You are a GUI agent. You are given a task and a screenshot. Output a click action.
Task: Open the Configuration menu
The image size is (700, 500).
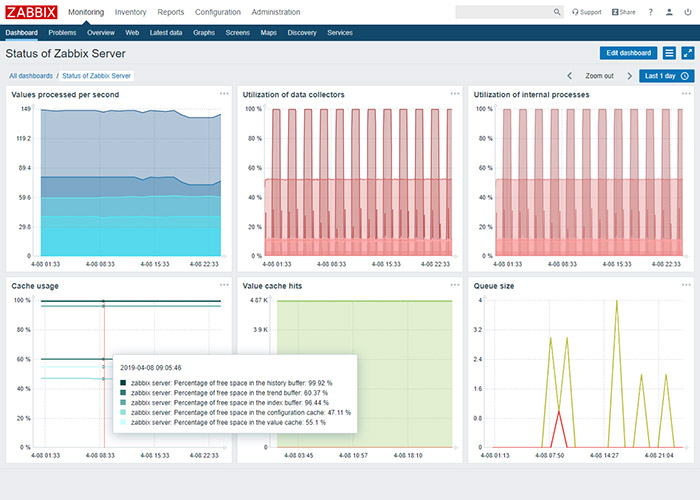[218, 12]
